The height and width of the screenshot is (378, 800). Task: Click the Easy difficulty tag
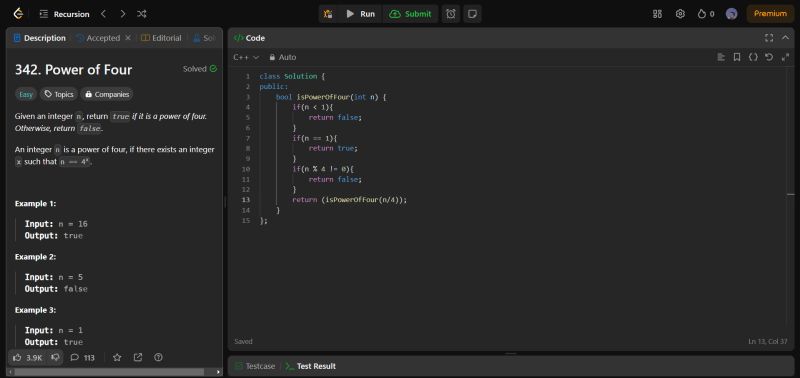pyautogui.click(x=26, y=94)
